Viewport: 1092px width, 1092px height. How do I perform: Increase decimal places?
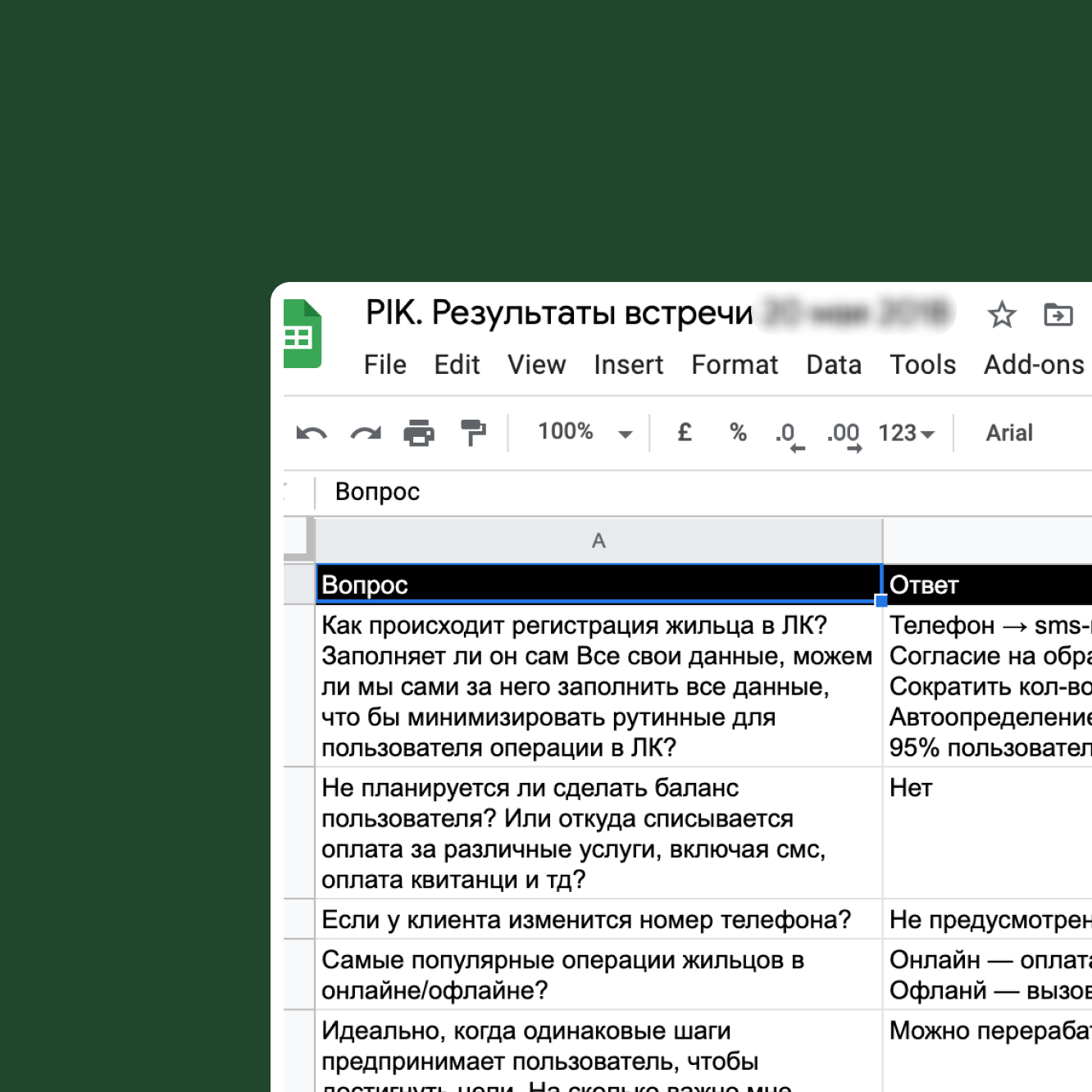(844, 435)
